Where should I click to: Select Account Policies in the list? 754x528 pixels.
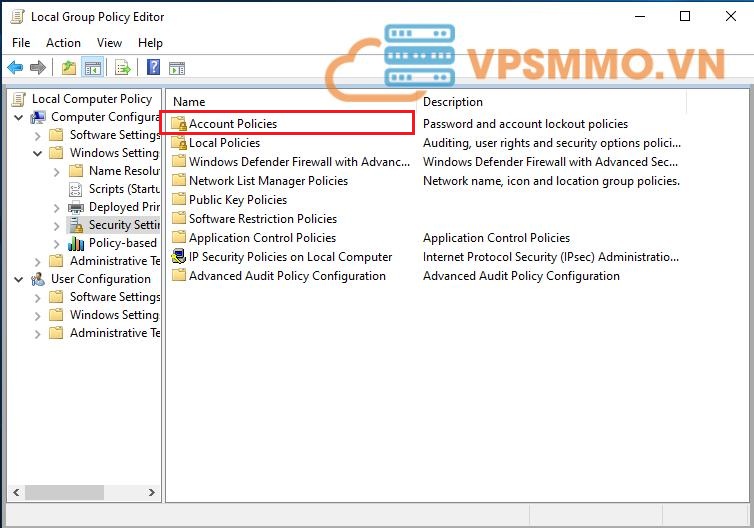tap(232, 124)
